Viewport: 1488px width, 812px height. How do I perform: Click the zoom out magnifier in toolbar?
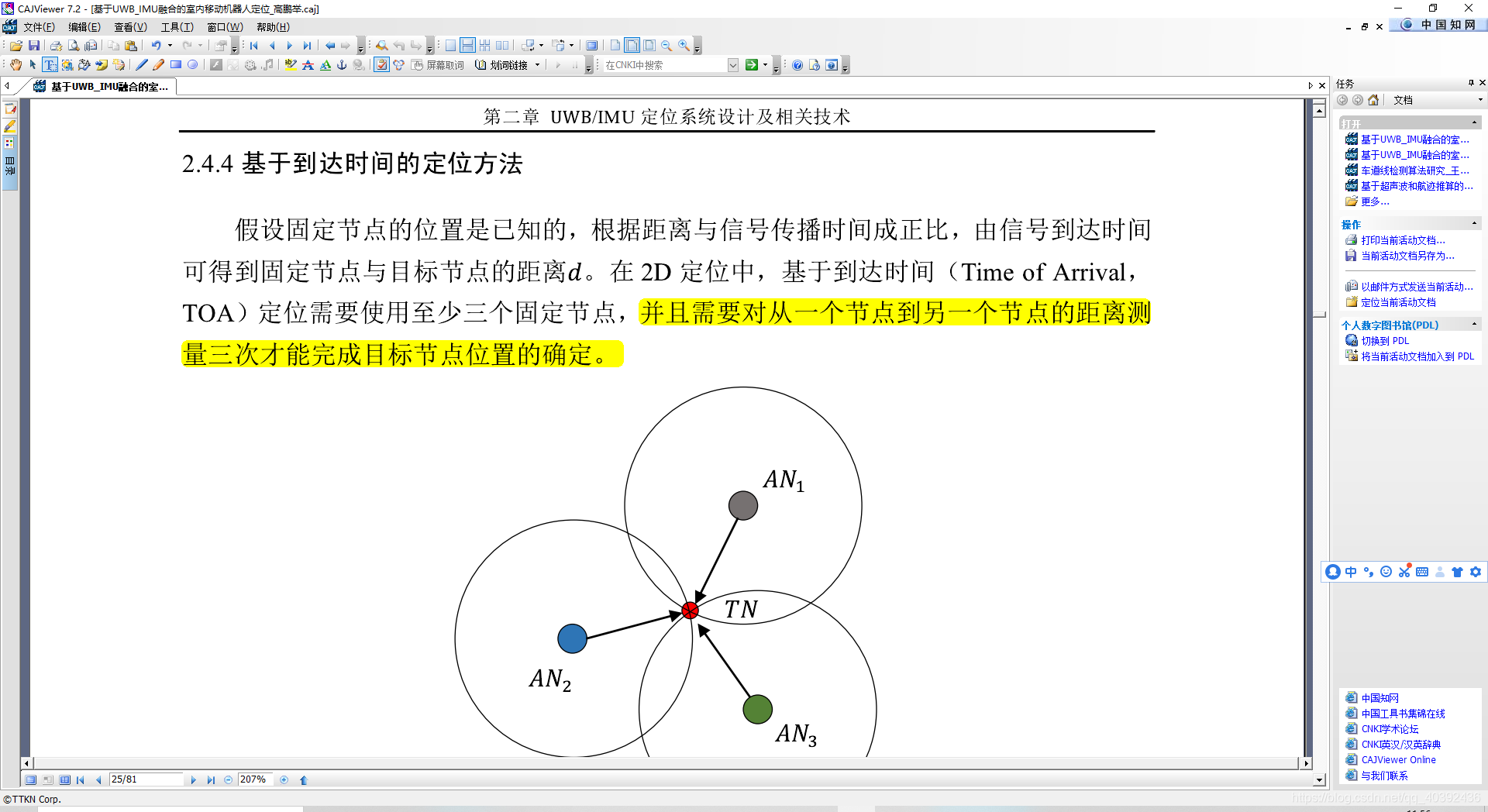(666, 46)
